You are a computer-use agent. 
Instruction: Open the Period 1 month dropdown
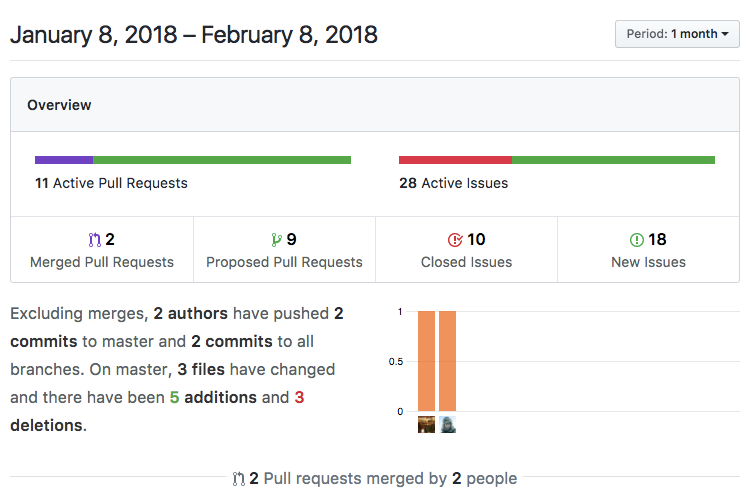[x=677, y=34]
